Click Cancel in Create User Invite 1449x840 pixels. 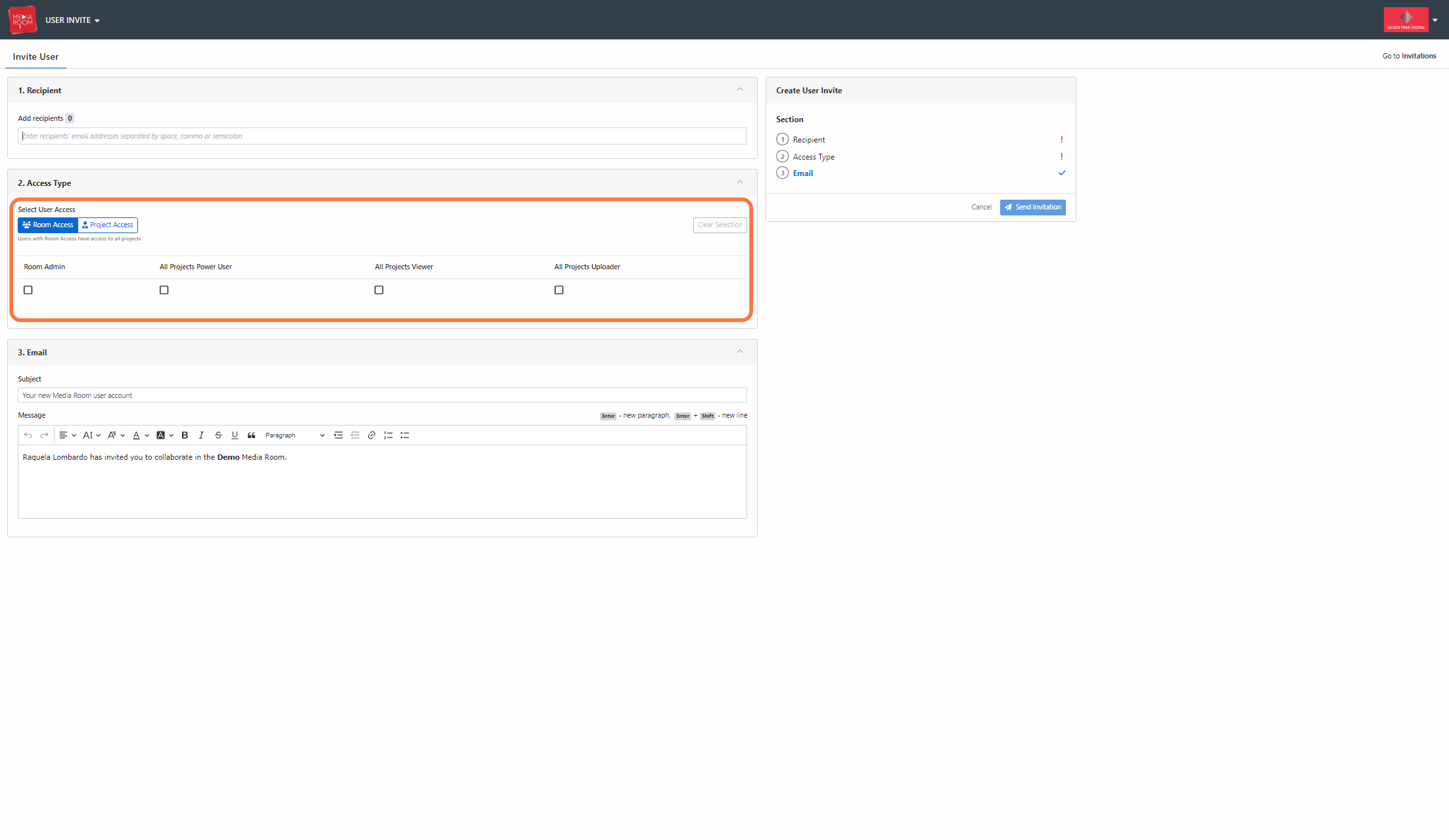[x=981, y=208]
